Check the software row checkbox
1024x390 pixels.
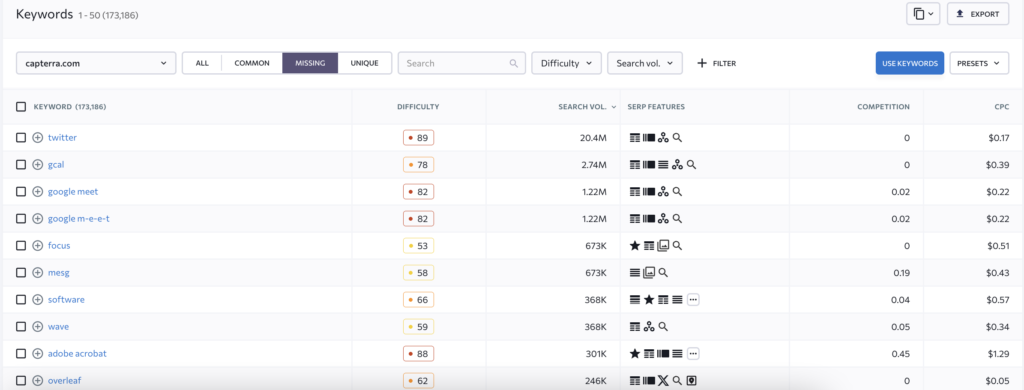click(x=21, y=299)
